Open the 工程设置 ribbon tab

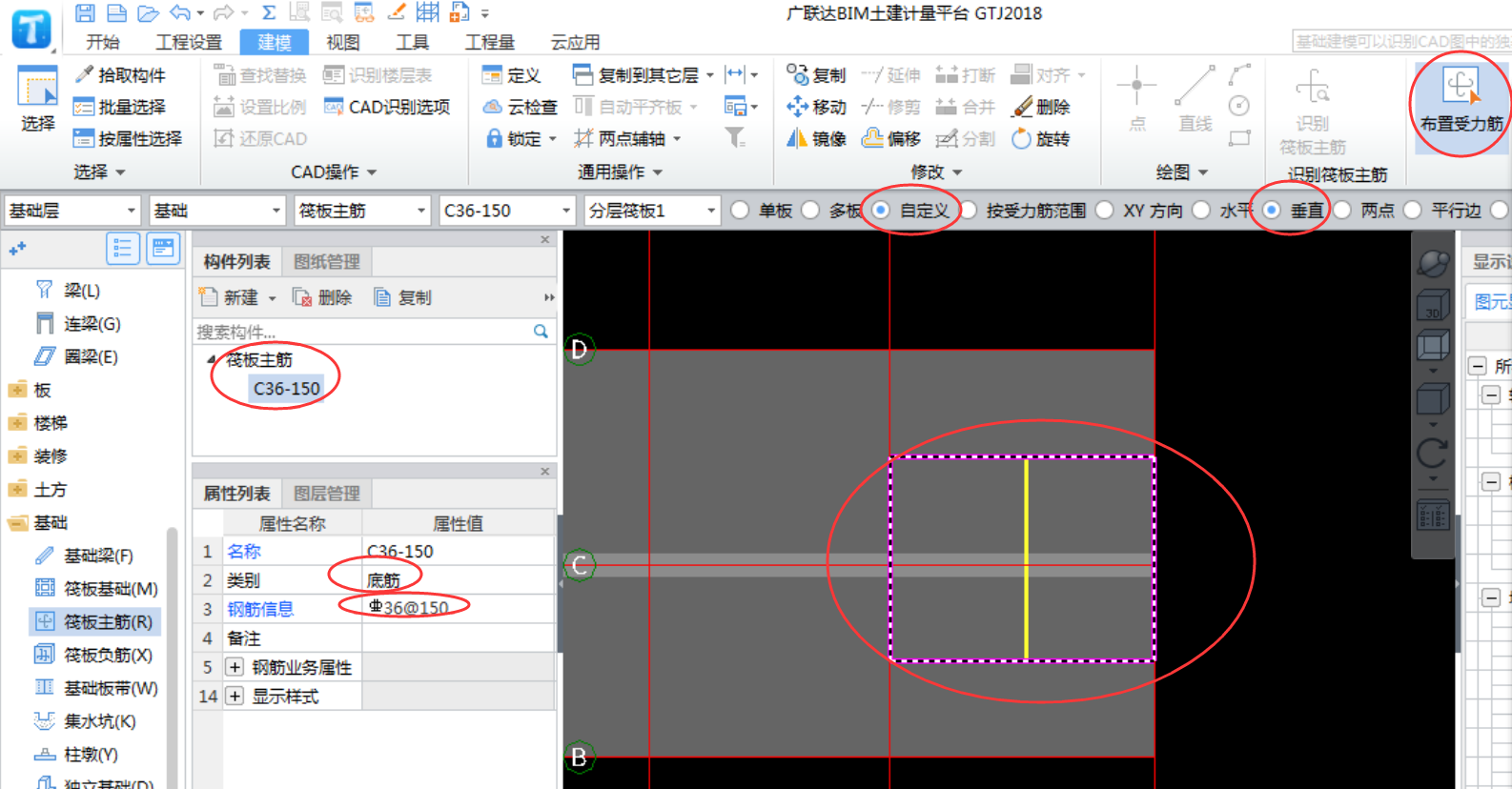188,42
